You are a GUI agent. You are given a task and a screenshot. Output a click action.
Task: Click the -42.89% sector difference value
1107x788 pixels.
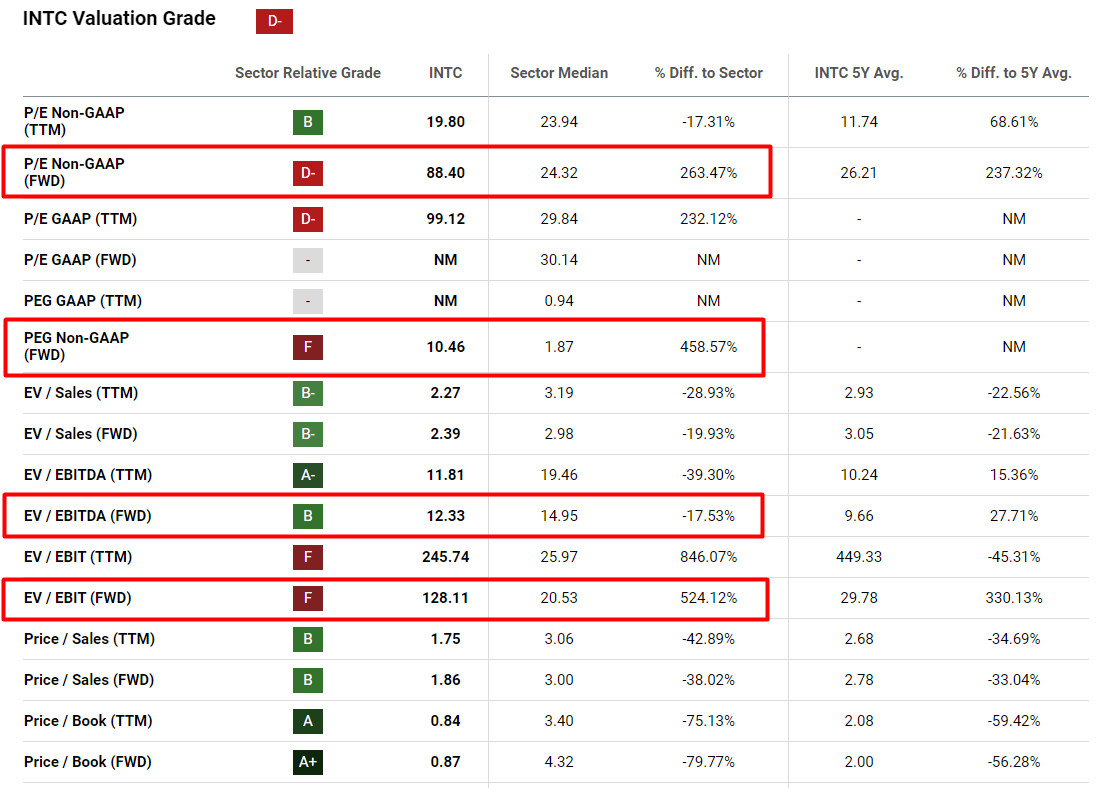tap(708, 638)
